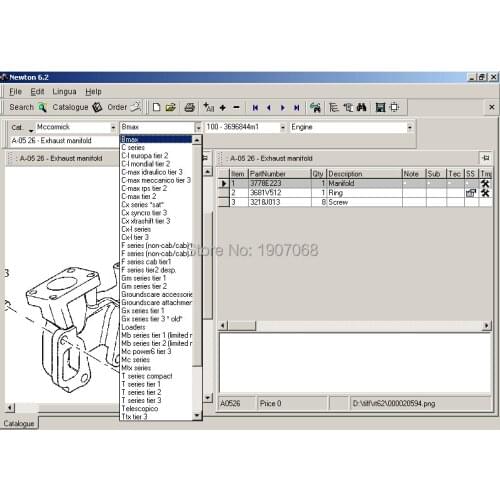Open the File menu
This screenshot has width=500, height=500.
(x=15, y=91)
